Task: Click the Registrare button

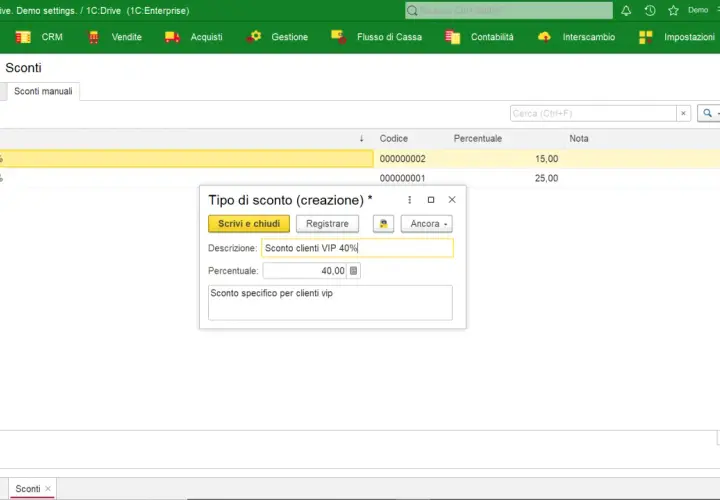Action: coord(327,224)
